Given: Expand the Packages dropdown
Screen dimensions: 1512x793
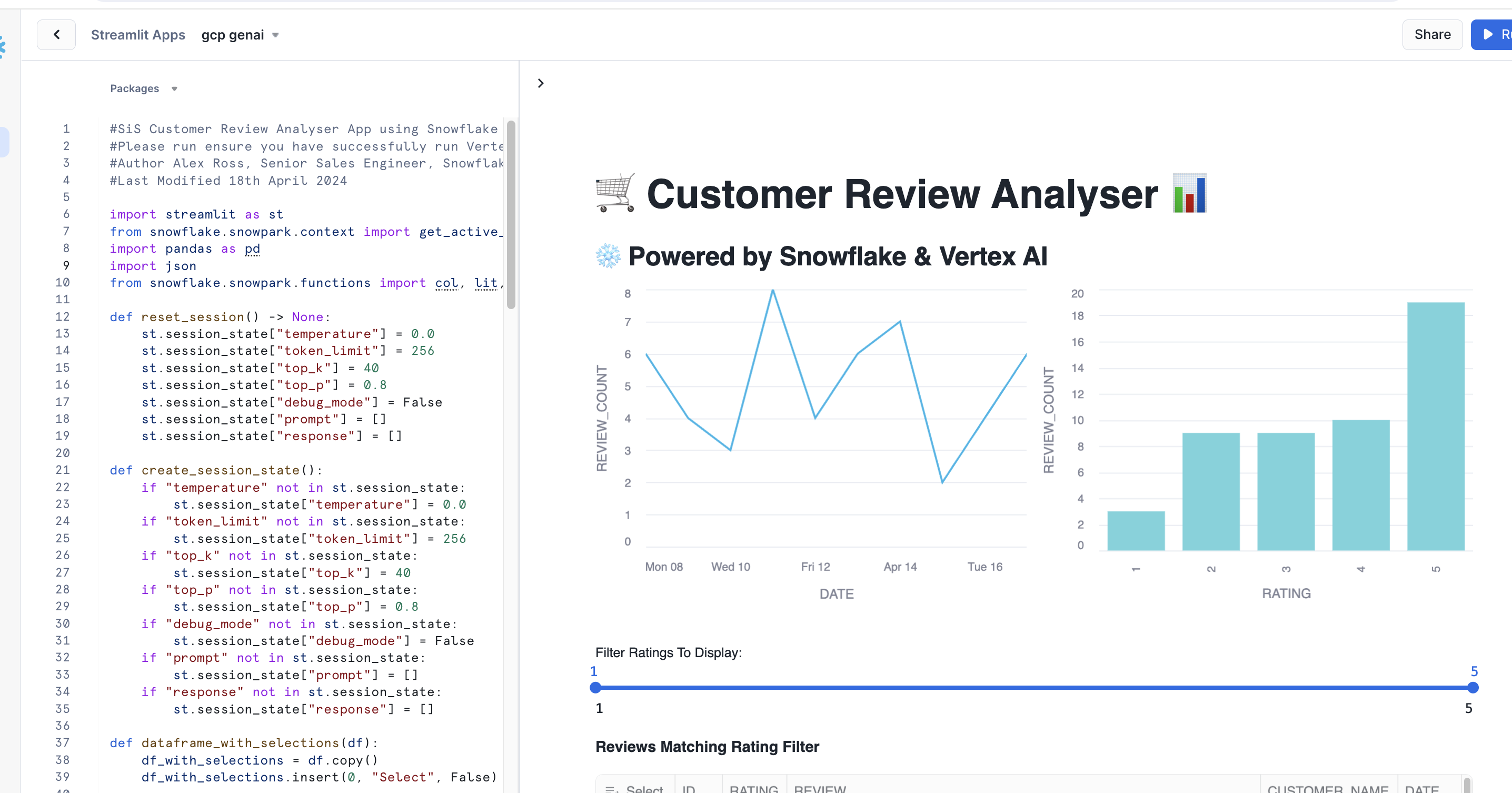Looking at the screenshot, I should pos(143,88).
